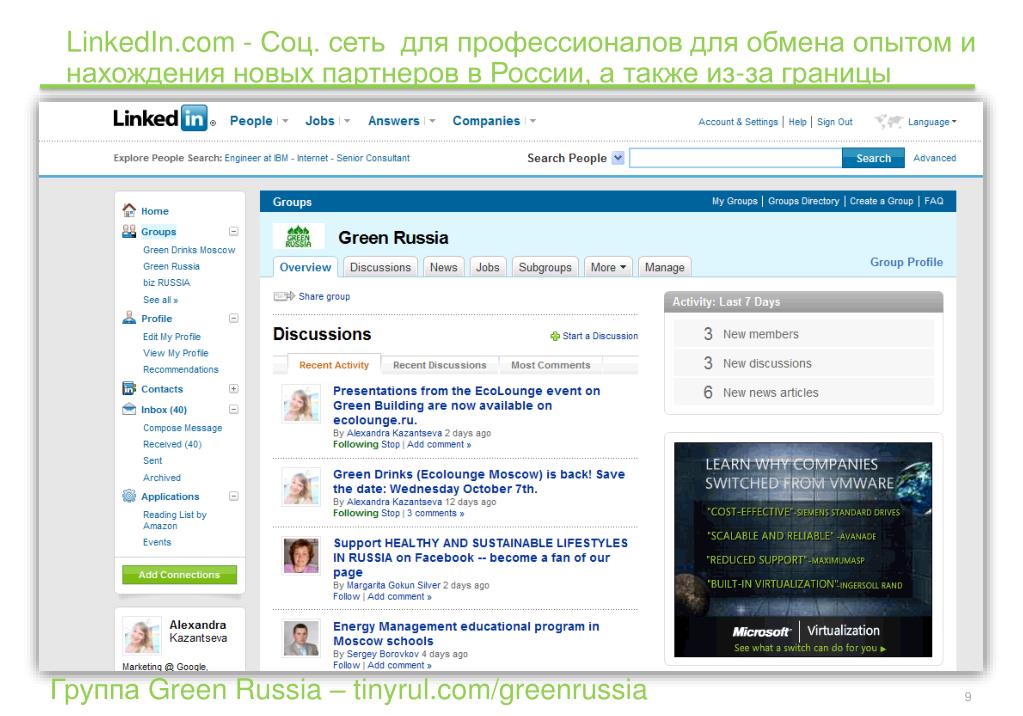Open the Search People type dropdown

pyautogui.click(x=618, y=157)
